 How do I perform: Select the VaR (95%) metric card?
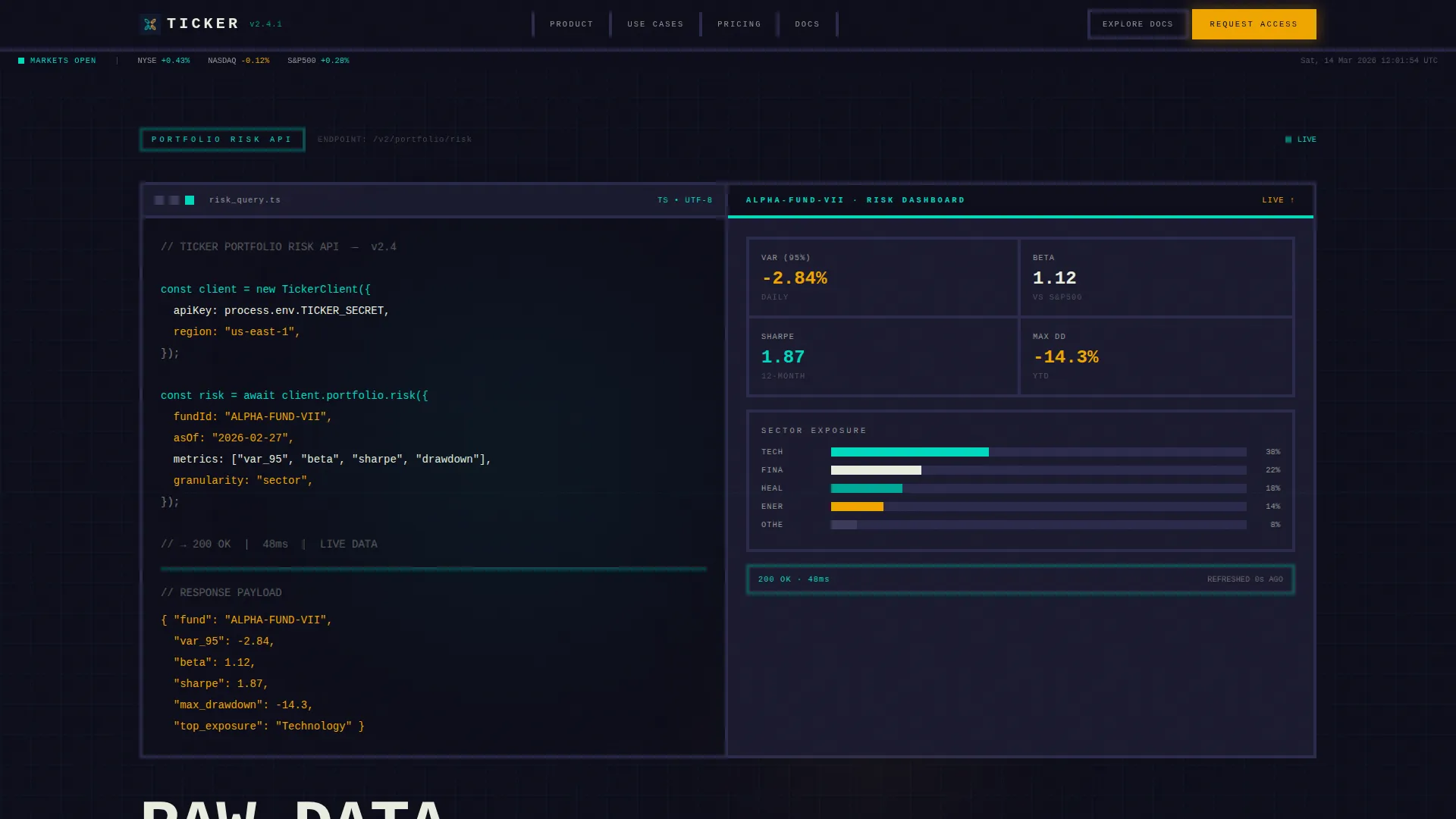coord(883,278)
